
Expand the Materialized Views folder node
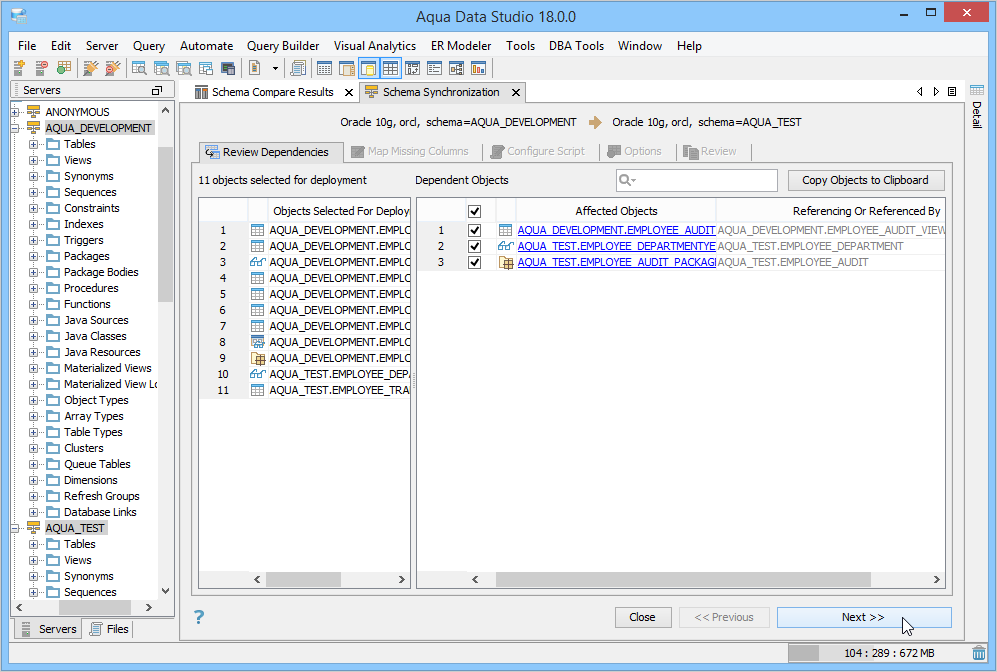33,368
